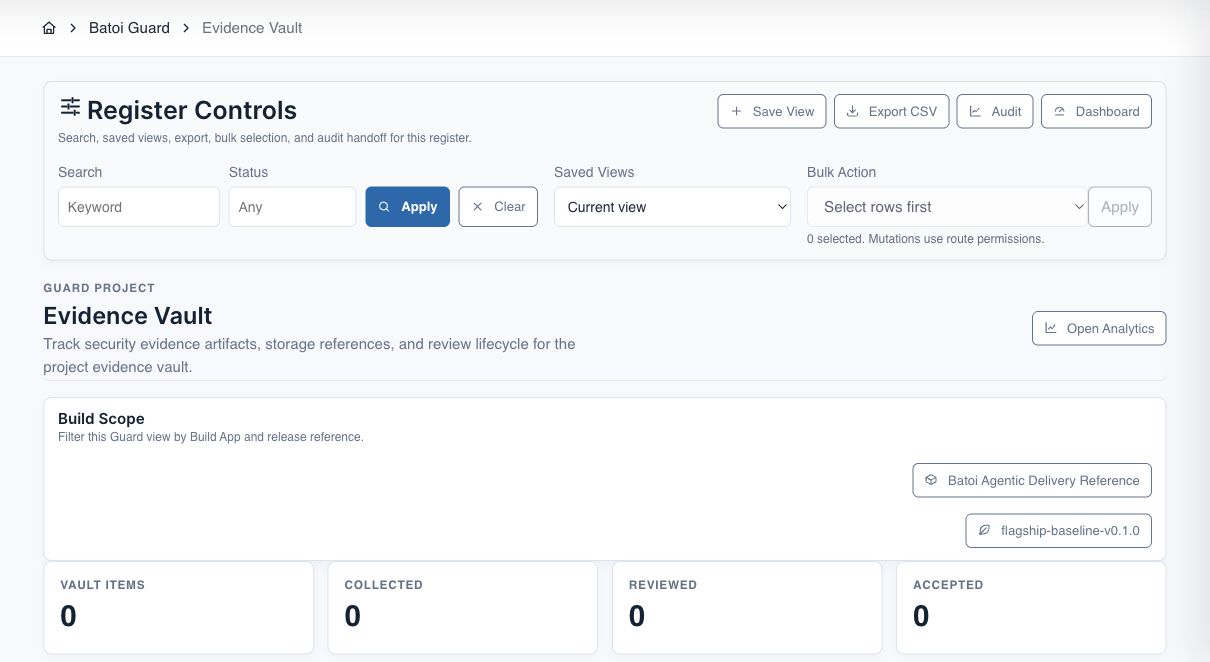Click the X icon in Clear button
Viewport: 1210px width, 662px height.
point(477,207)
